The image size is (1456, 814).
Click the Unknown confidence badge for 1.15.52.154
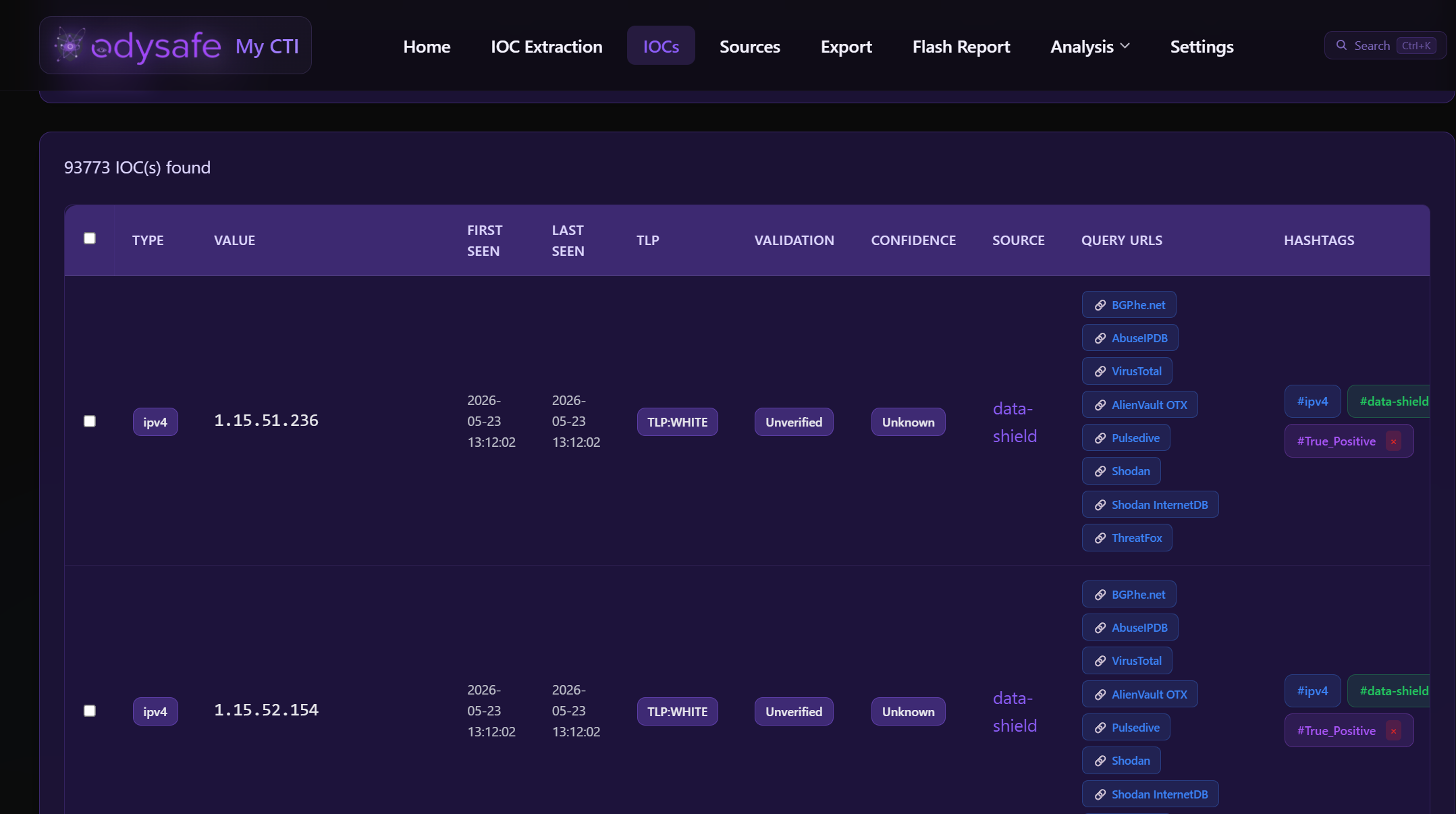[909, 711]
